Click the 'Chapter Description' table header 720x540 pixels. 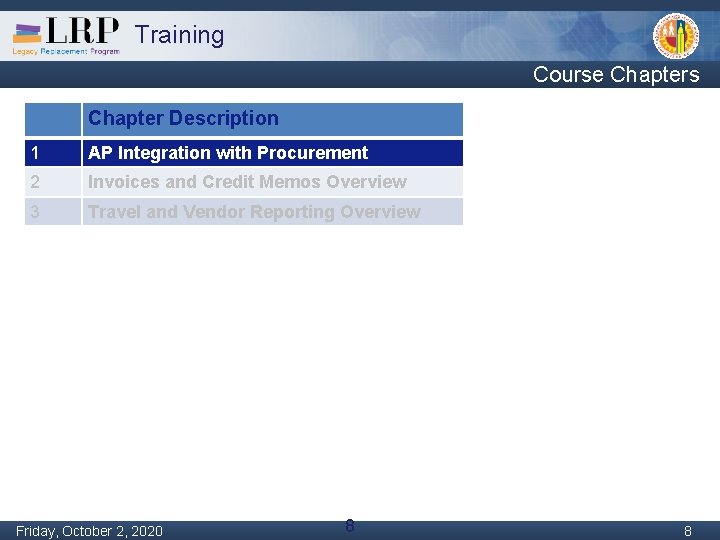pyautogui.click(x=272, y=119)
